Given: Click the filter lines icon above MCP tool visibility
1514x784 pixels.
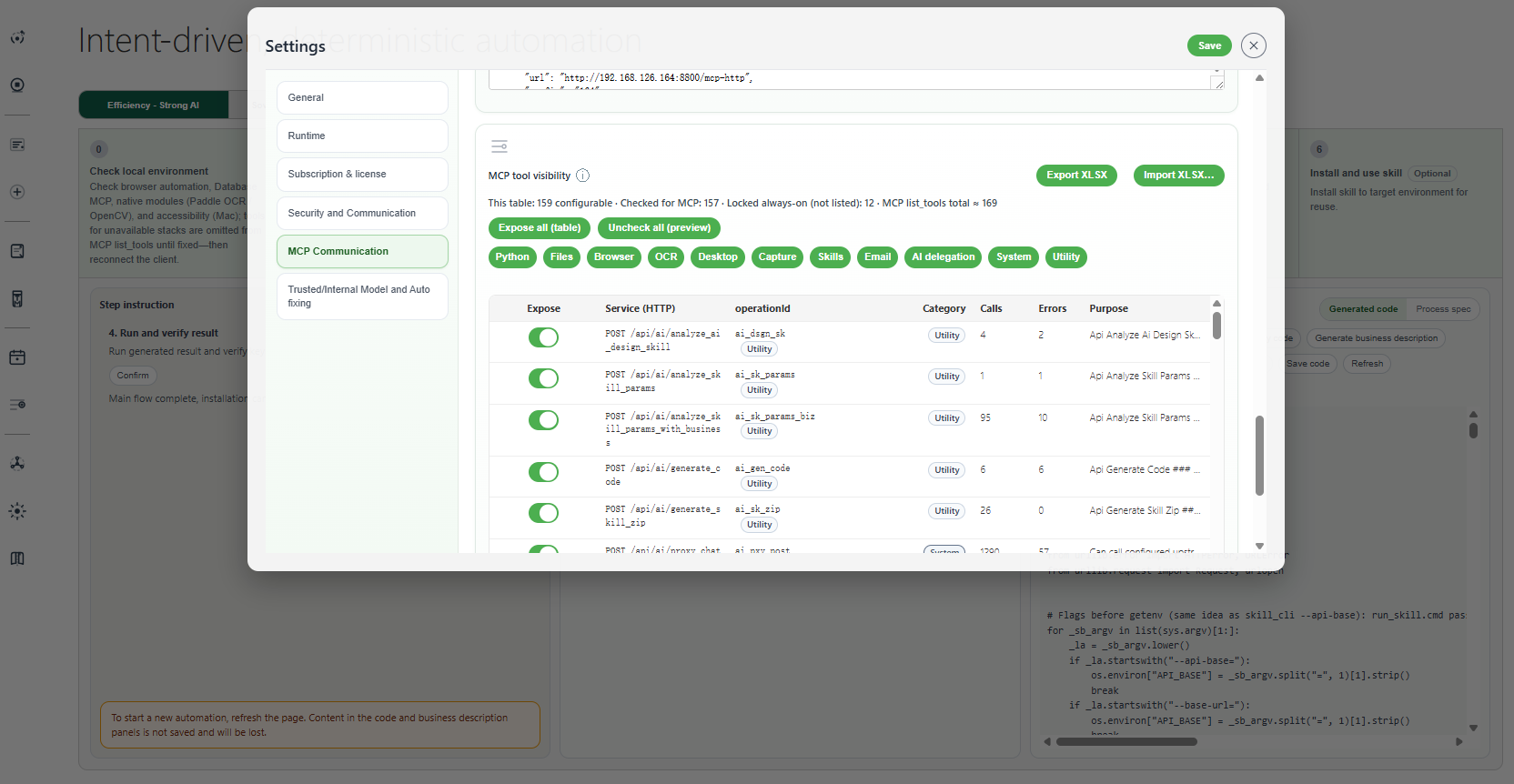Looking at the screenshot, I should point(500,146).
